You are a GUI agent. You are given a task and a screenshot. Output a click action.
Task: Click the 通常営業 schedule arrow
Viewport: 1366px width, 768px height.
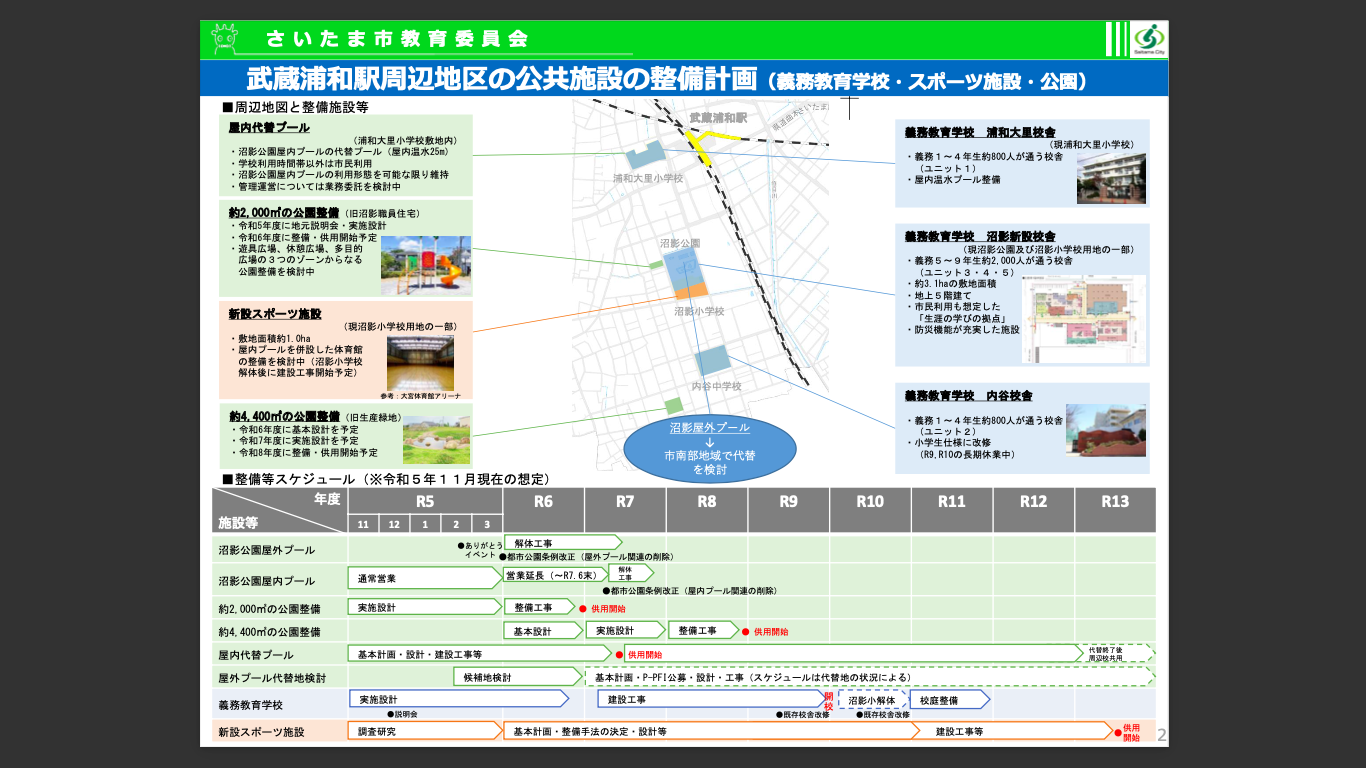point(424,578)
